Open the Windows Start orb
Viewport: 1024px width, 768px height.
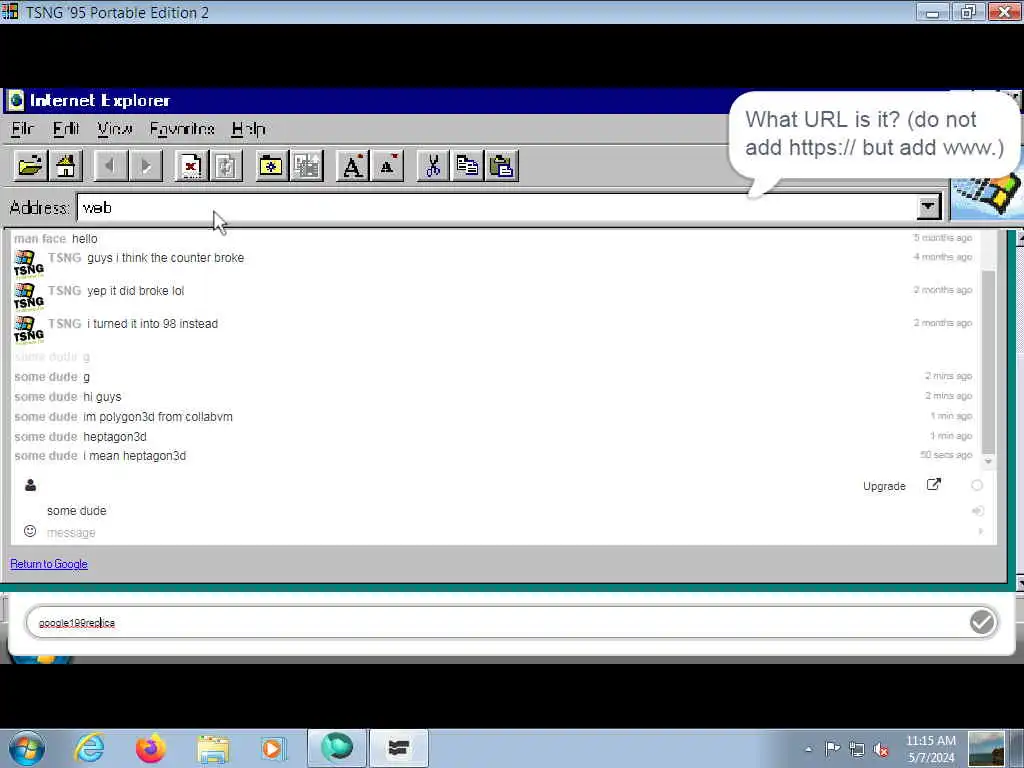point(27,748)
